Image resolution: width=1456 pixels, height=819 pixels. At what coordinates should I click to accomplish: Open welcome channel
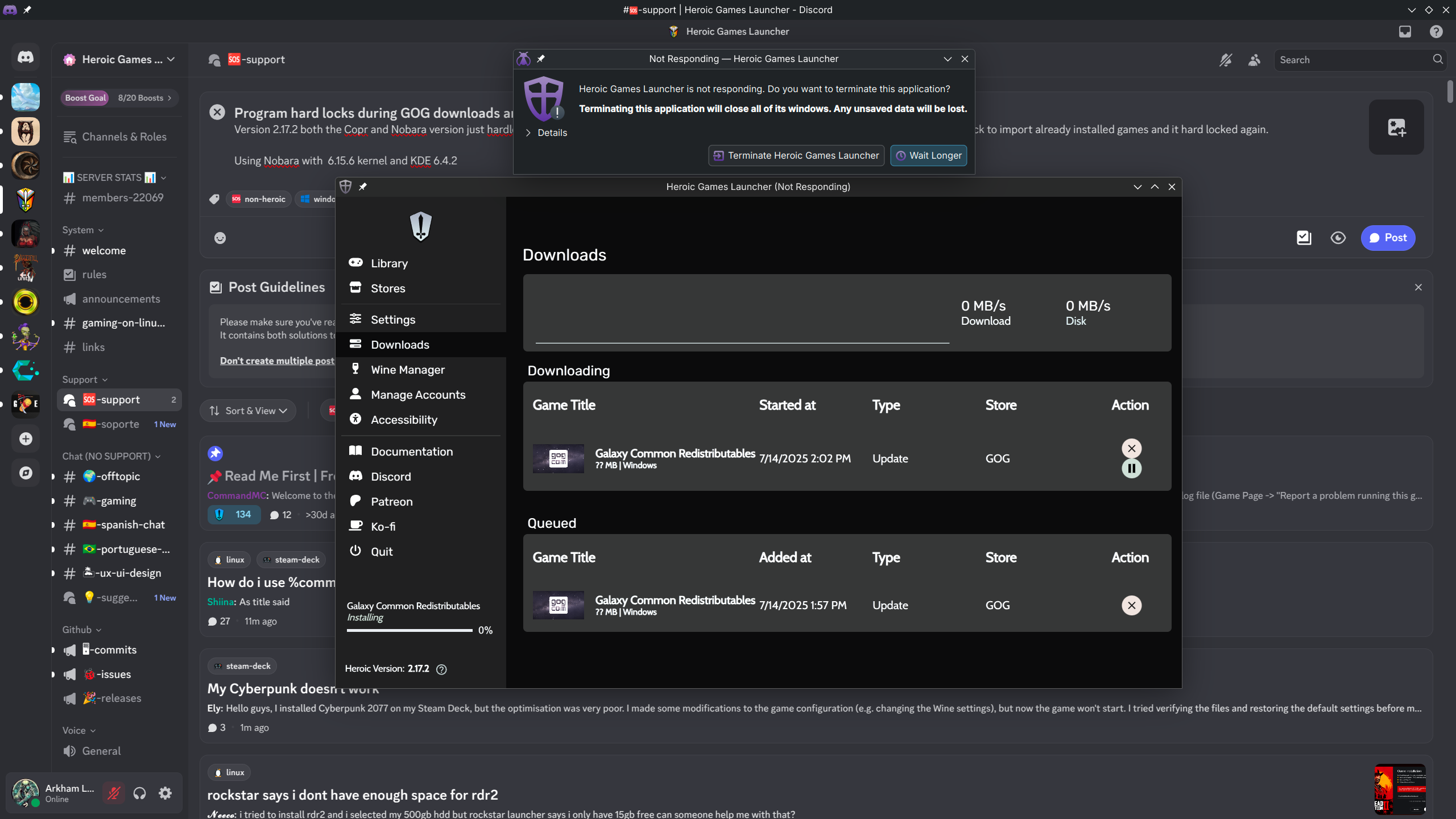119,251
